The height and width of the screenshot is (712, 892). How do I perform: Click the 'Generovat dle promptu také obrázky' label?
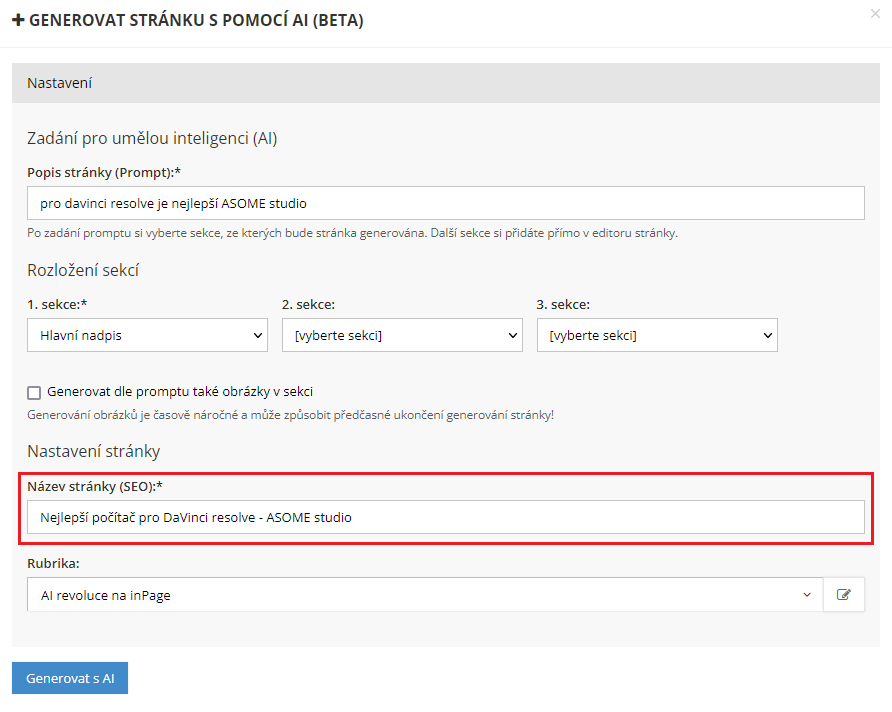180,392
